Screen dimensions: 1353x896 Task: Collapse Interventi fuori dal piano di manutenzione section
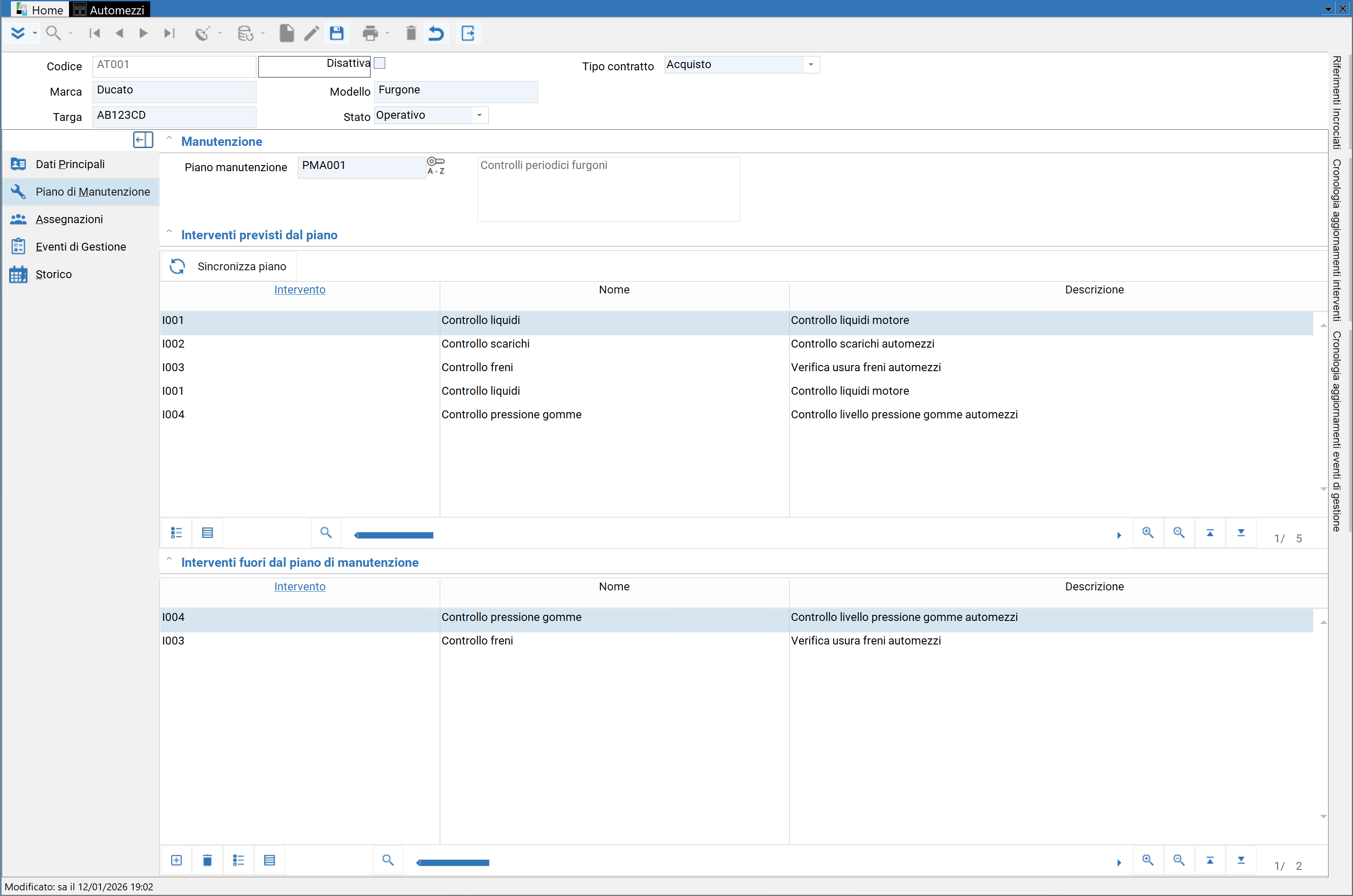pyautogui.click(x=169, y=559)
